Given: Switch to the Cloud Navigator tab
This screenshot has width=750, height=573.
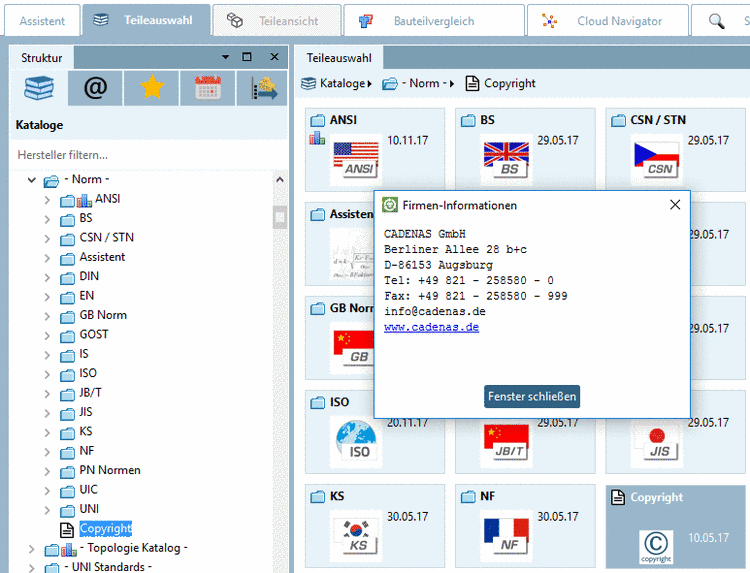Looking at the screenshot, I should point(607,21).
